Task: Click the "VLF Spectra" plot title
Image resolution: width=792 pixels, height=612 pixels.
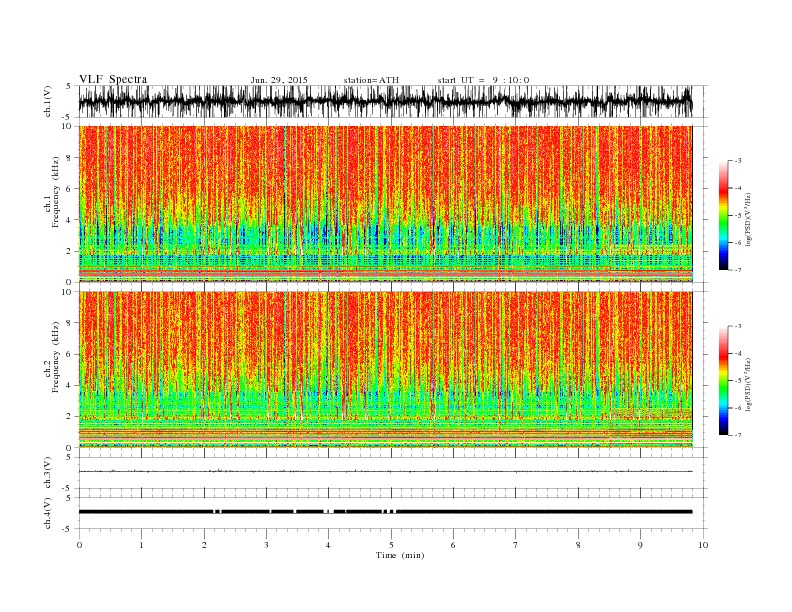Action: coord(113,79)
